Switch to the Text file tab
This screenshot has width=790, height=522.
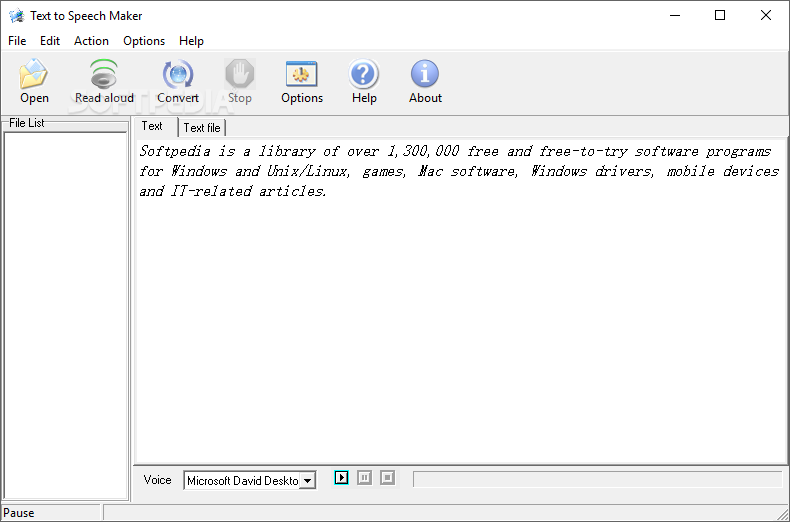(202, 128)
